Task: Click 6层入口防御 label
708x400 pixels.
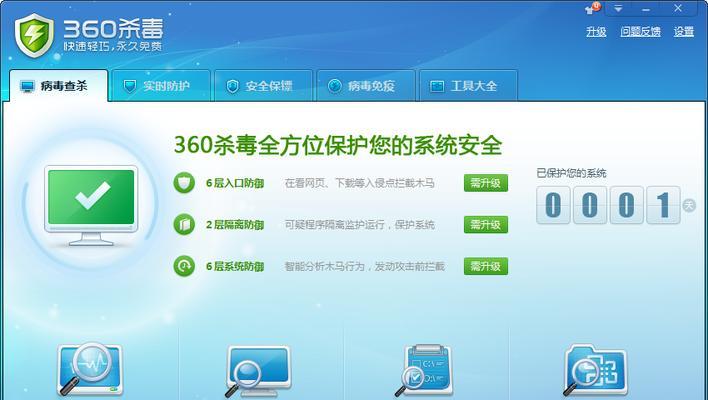Action: [235, 183]
